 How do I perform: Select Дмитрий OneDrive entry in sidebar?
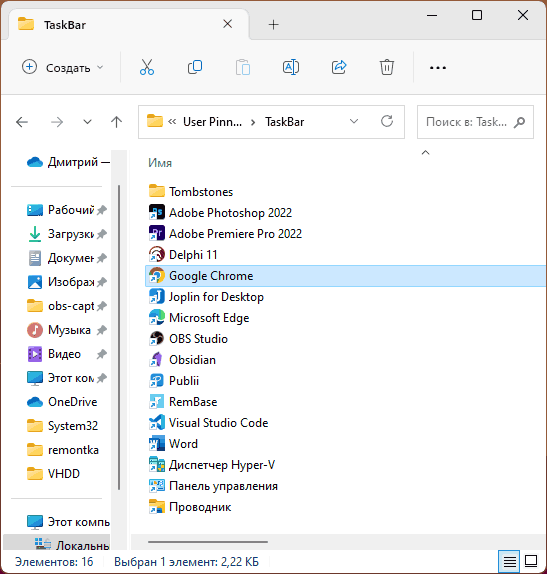point(67,161)
